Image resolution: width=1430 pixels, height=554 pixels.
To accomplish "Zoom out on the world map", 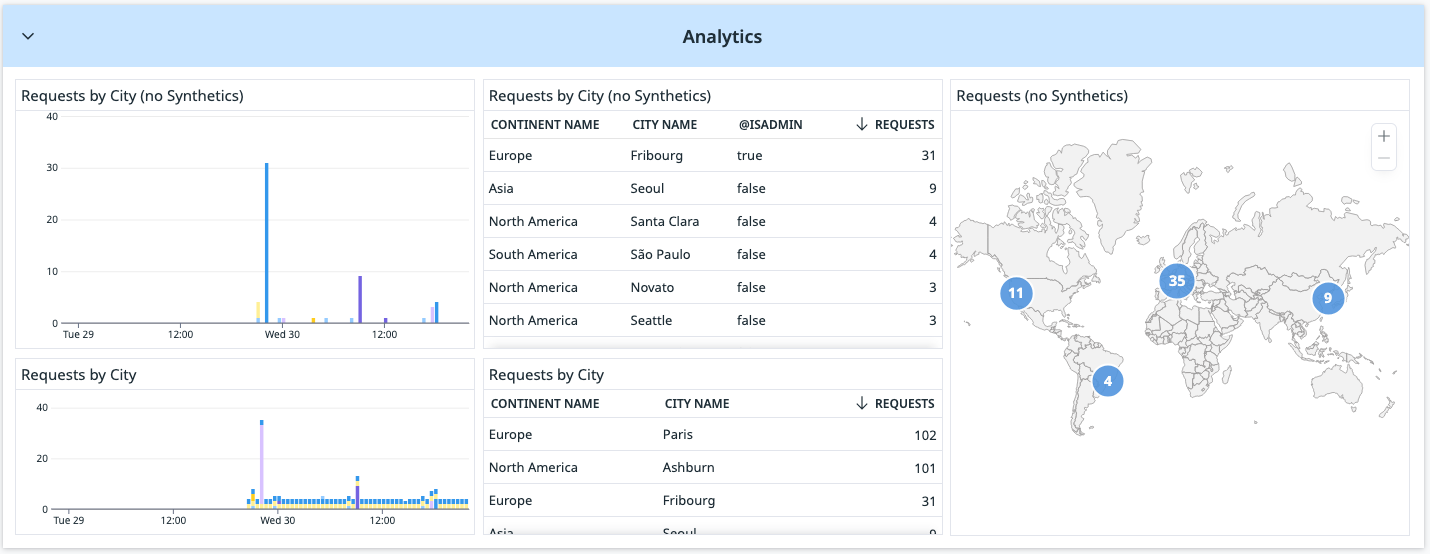I will [1384, 158].
